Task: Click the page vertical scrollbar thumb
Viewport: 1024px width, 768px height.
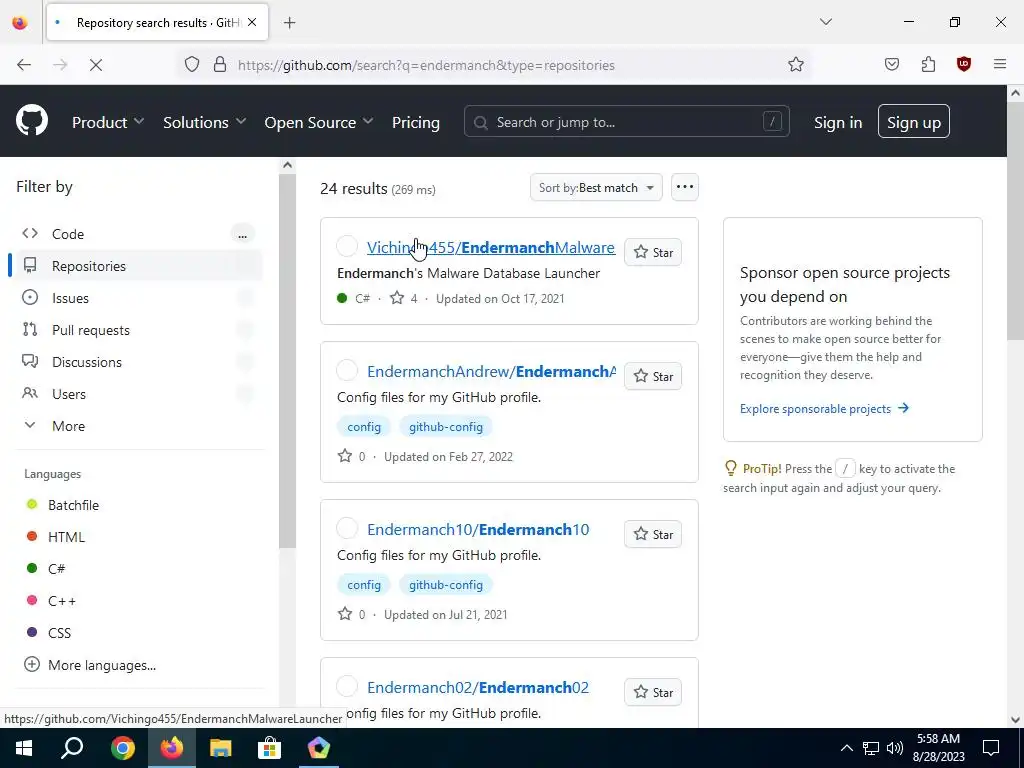Action: click(x=1015, y=222)
